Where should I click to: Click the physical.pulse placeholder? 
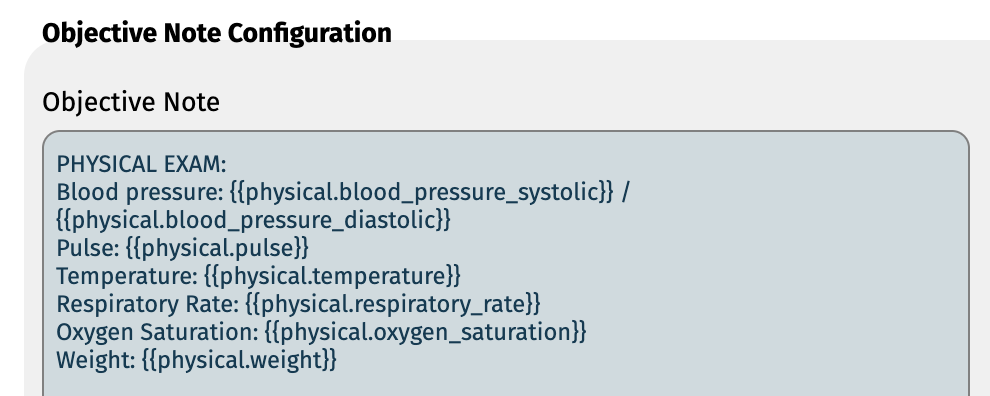(218, 248)
